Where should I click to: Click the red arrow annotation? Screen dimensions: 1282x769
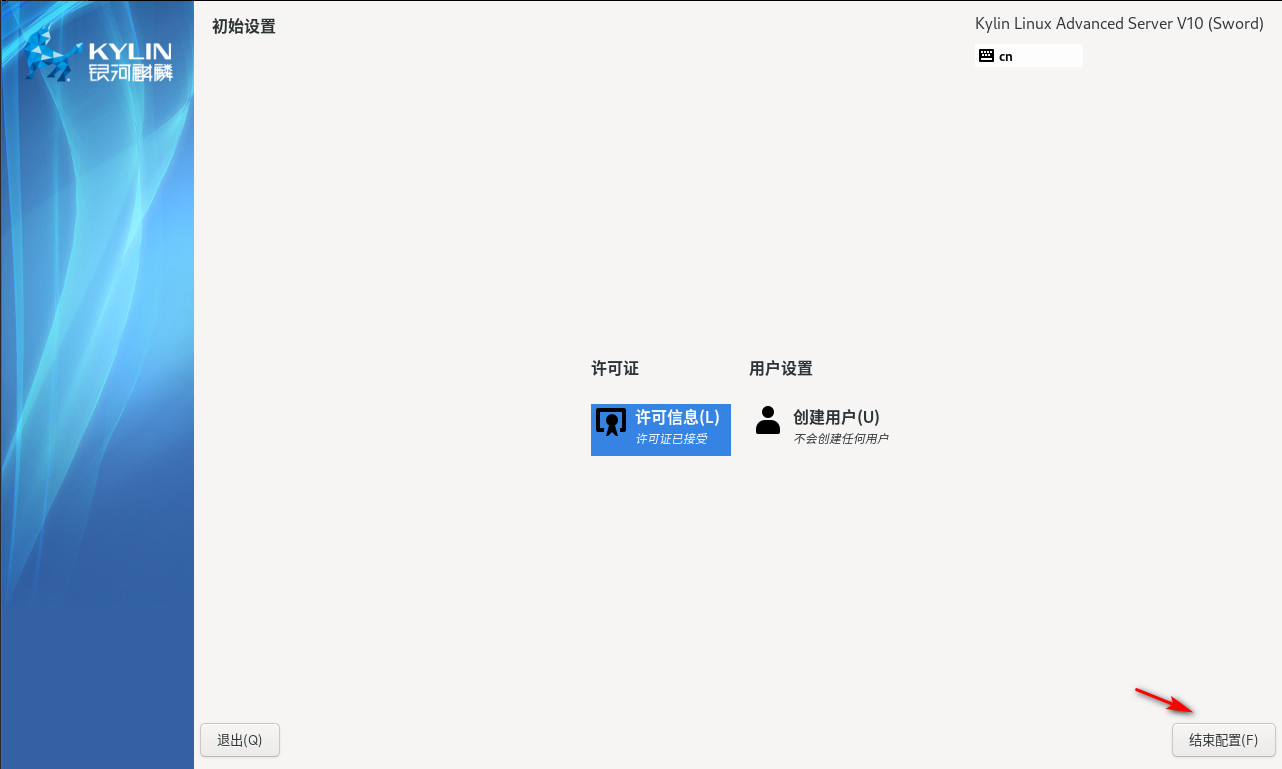[x=1165, y=700]
